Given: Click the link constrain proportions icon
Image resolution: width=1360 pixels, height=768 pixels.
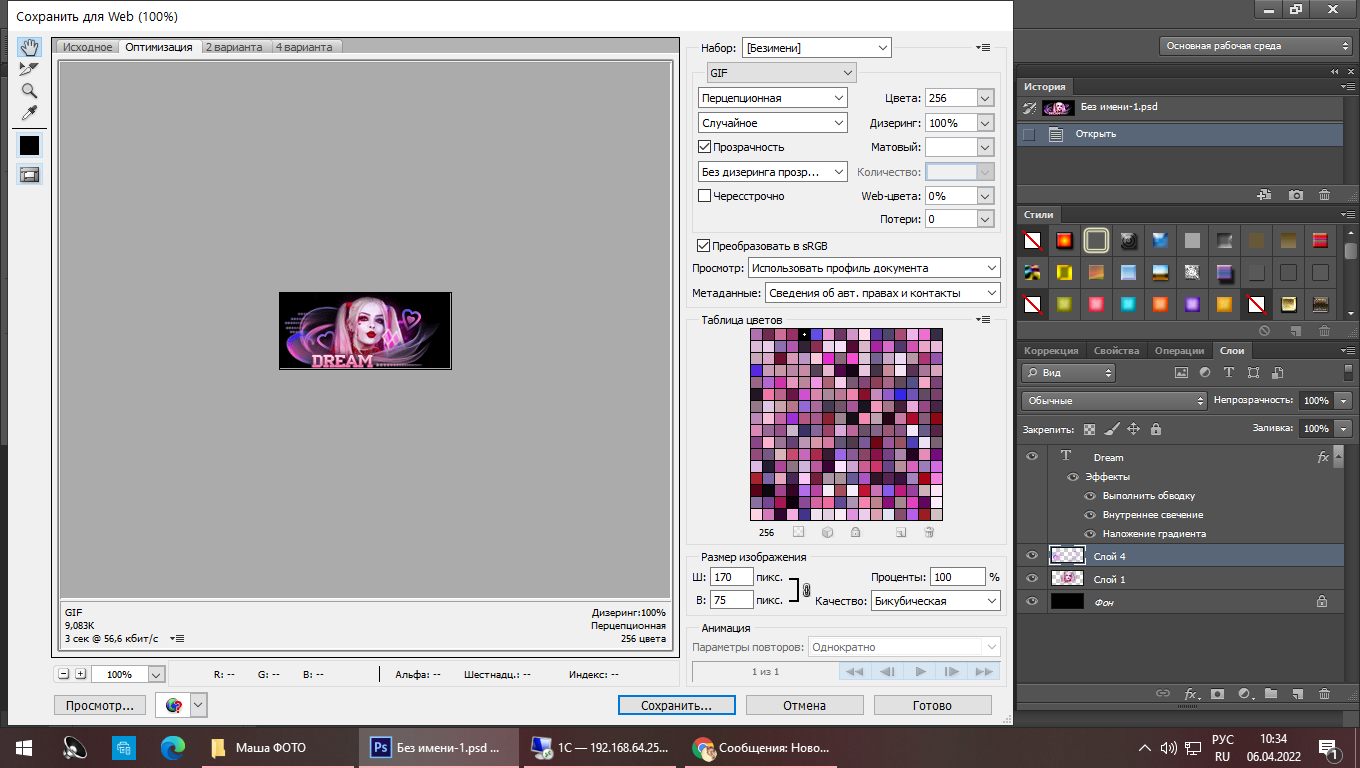Looking at the screenshot, I should (806, 590).
